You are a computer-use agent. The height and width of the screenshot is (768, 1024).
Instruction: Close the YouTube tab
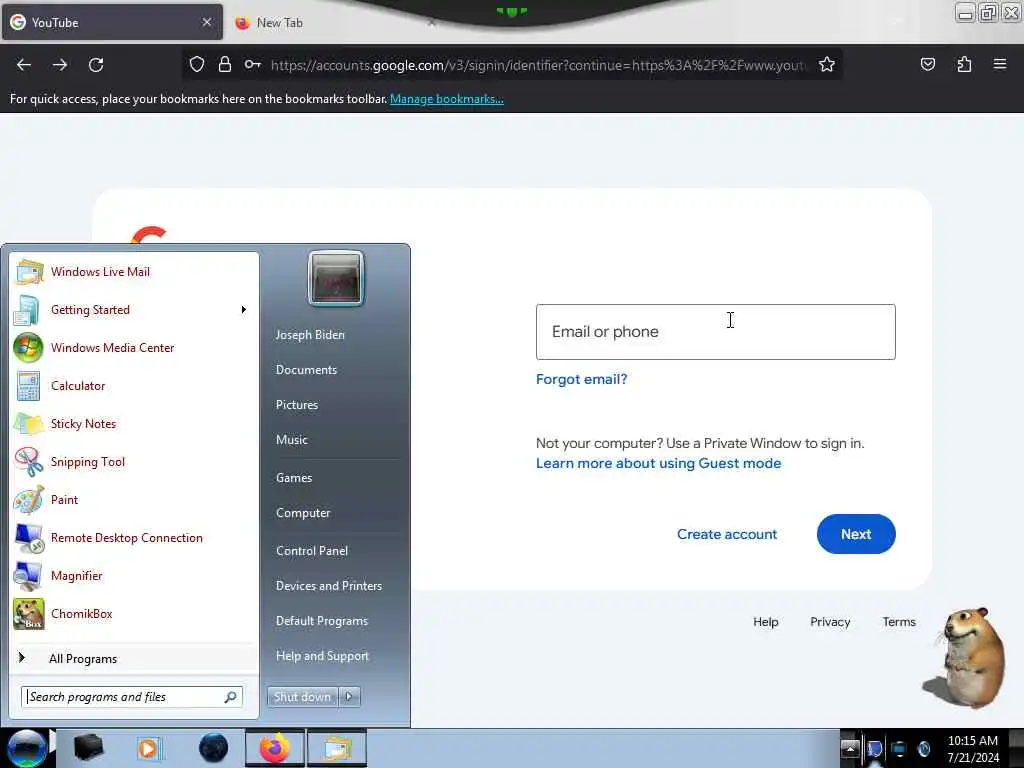tap(206, 22)
